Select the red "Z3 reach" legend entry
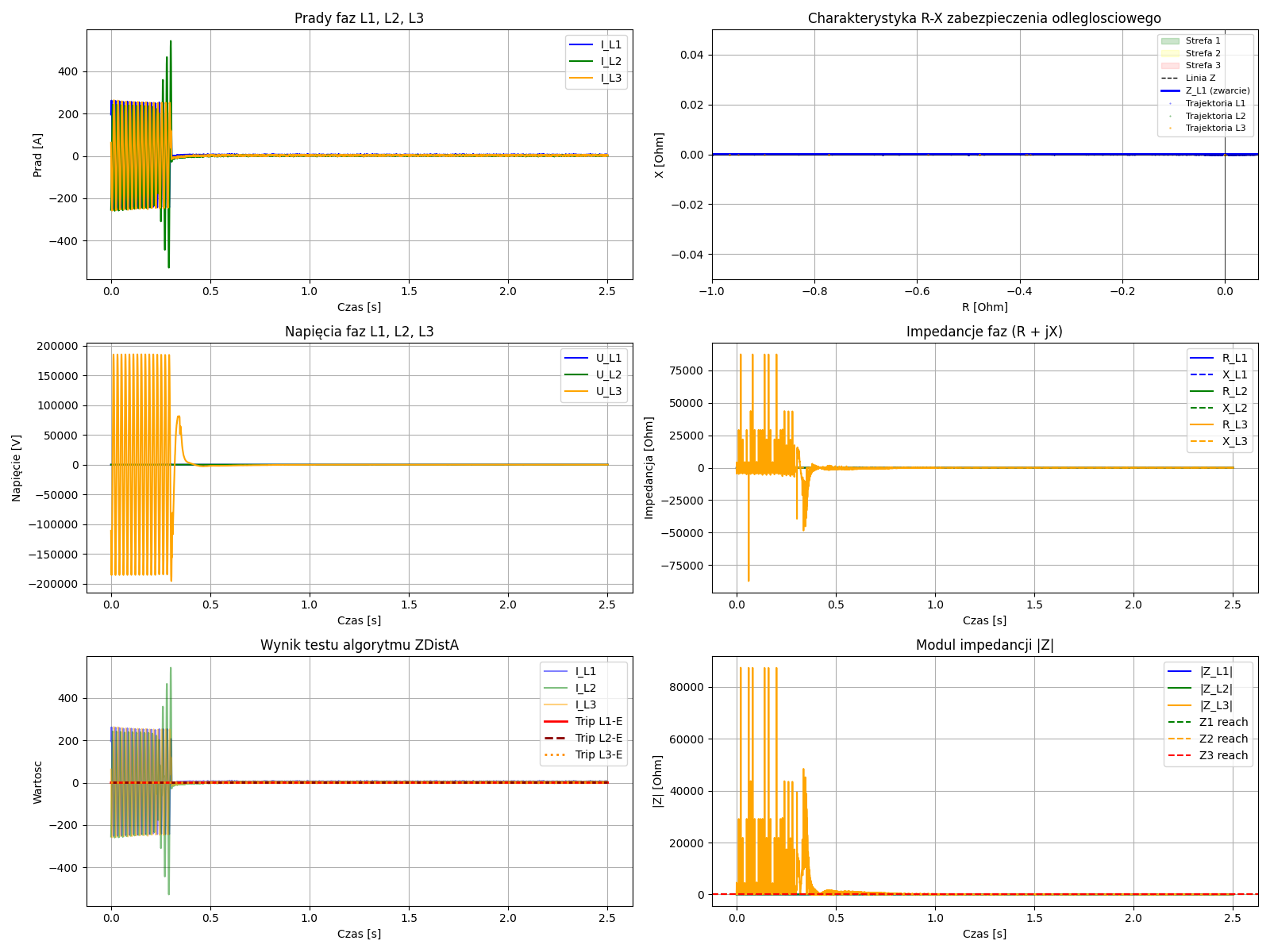 [x=1223, y=755]
